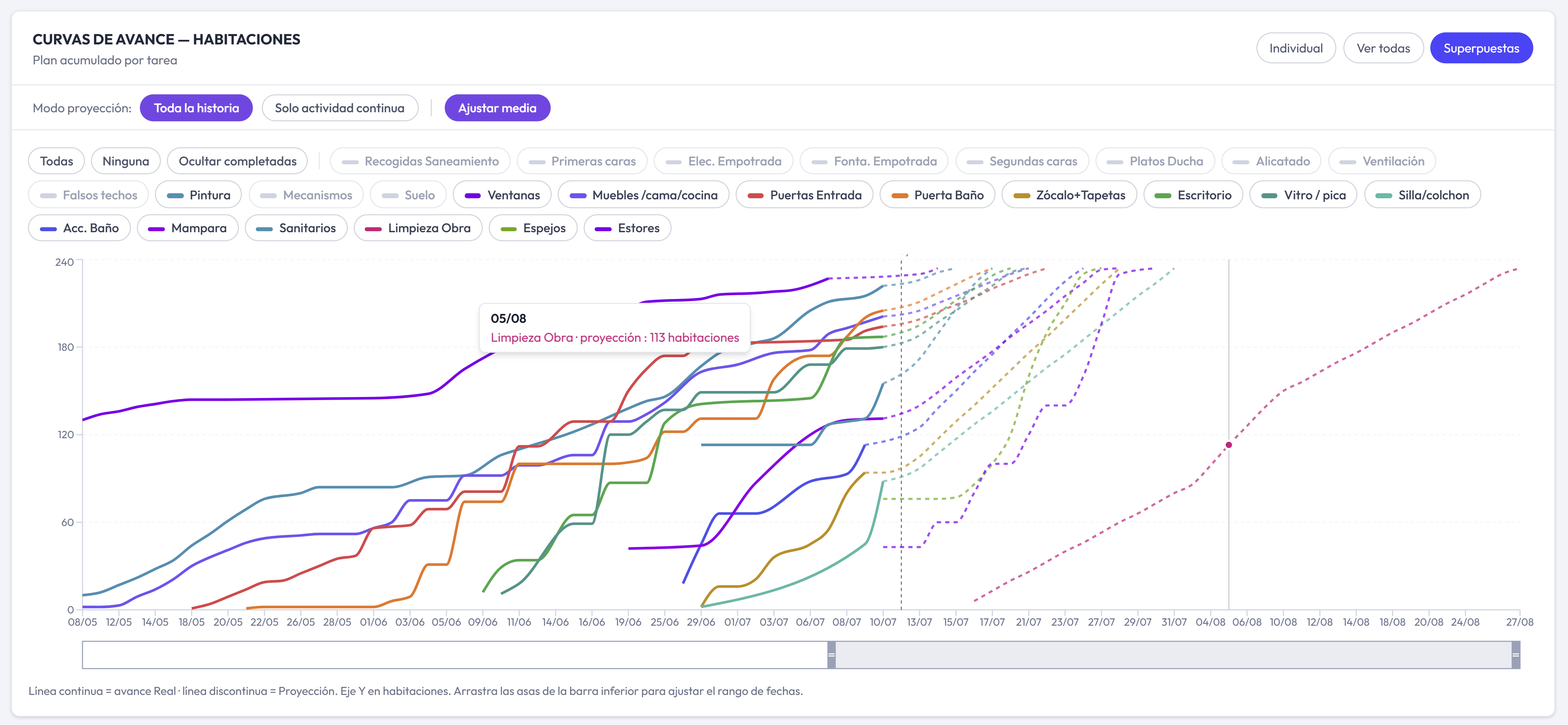Image resolution: width=1568 pixels, height=725 pixels.
Task: Select the Ver todas view
Action: [x=1383, y=48]
